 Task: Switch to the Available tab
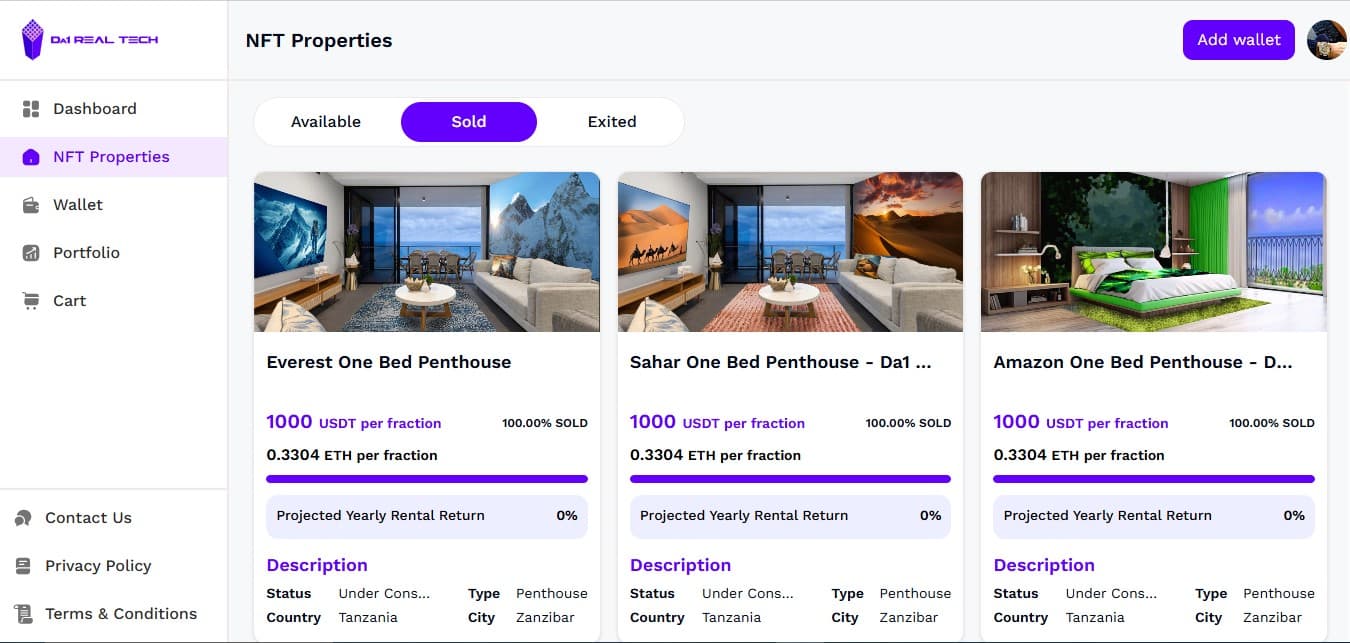325,121
